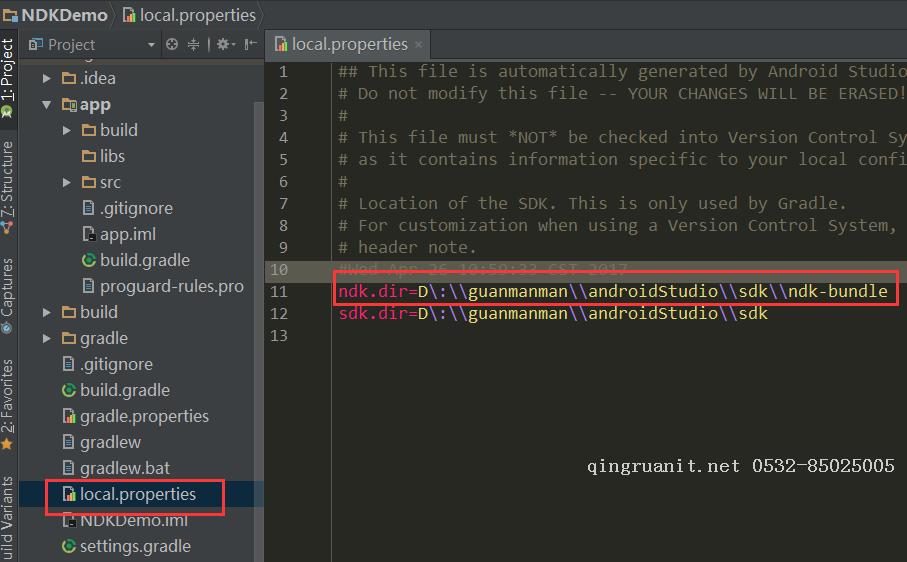This screenshot has height=562, width=907.
Task: Select the settings.gradle file
Action: (x=127, y=547)
